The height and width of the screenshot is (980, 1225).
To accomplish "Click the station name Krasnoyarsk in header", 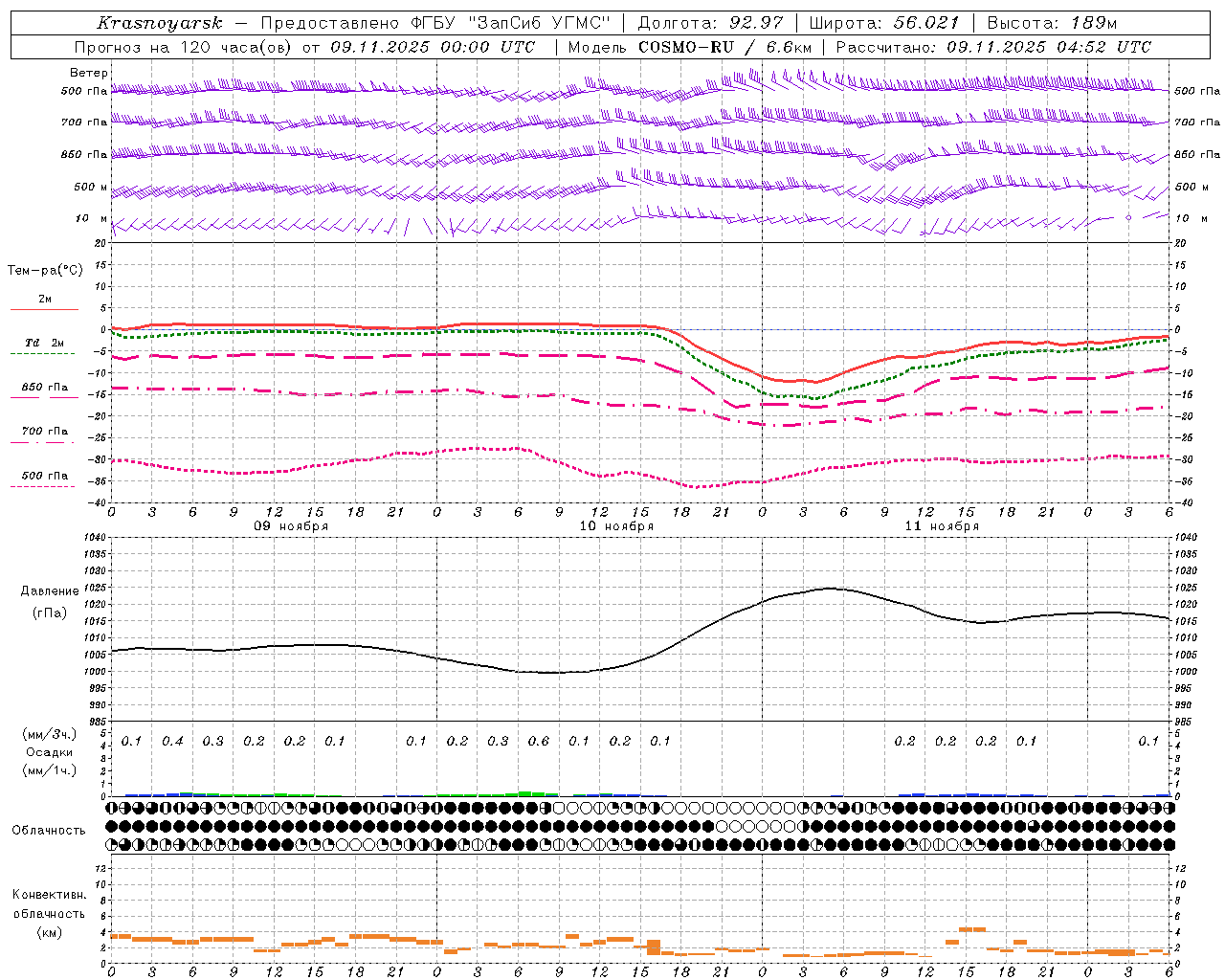I will click(x=160, y=23).
